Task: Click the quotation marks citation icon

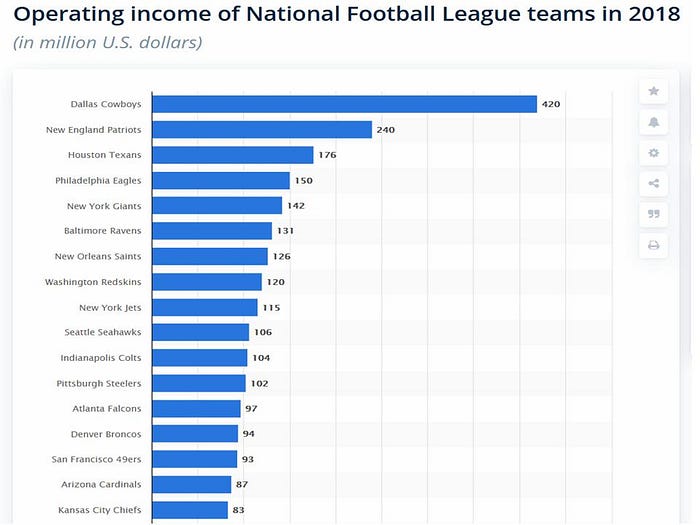Action: tap(654, 214)
